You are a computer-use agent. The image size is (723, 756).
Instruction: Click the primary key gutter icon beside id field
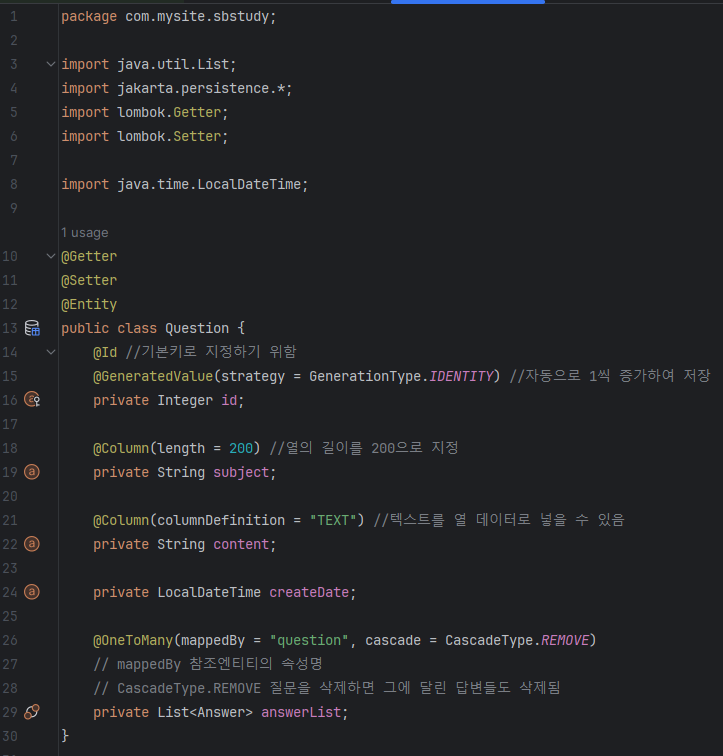(x=32, y=400)
